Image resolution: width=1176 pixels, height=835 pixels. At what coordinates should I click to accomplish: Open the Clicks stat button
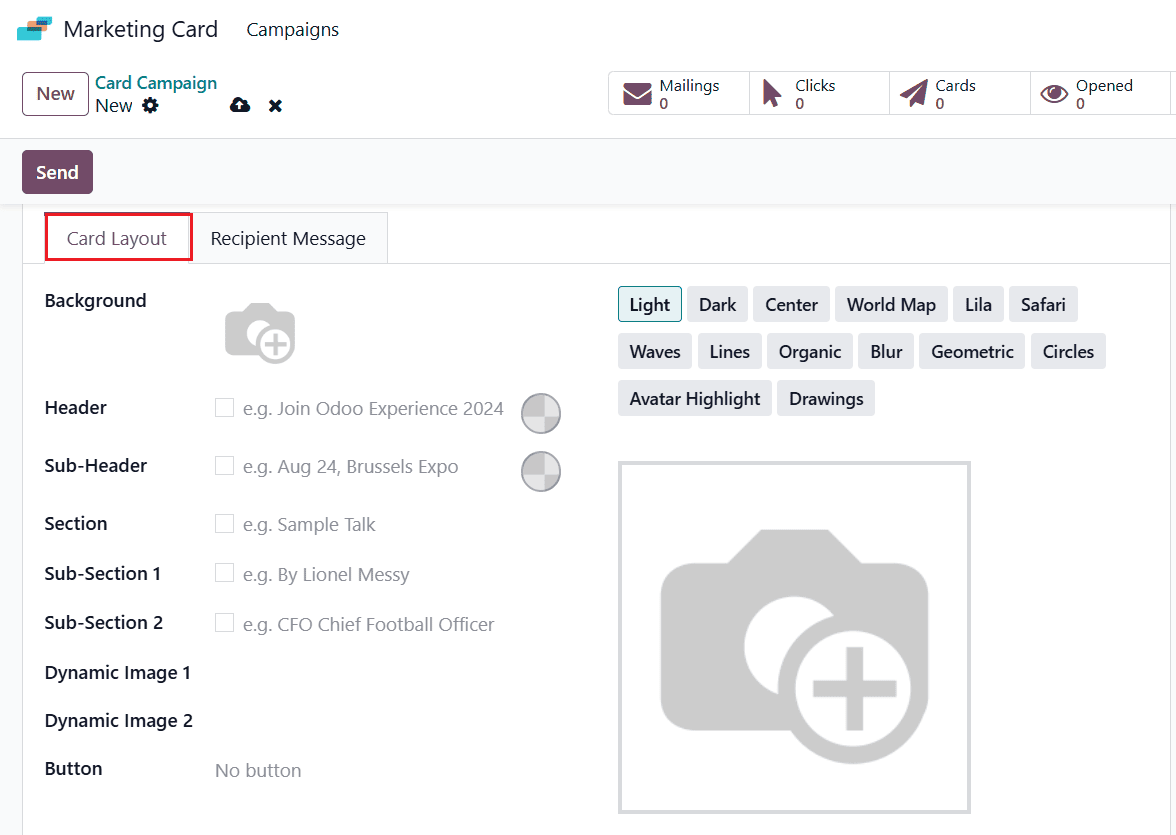[x=819, y=93]
